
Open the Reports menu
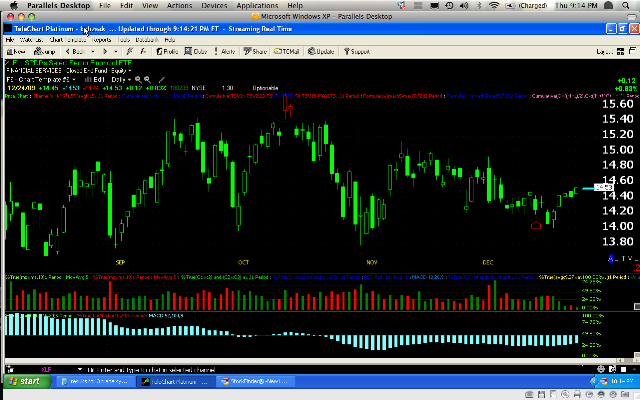pyautogui.click(x=102, y=40)
